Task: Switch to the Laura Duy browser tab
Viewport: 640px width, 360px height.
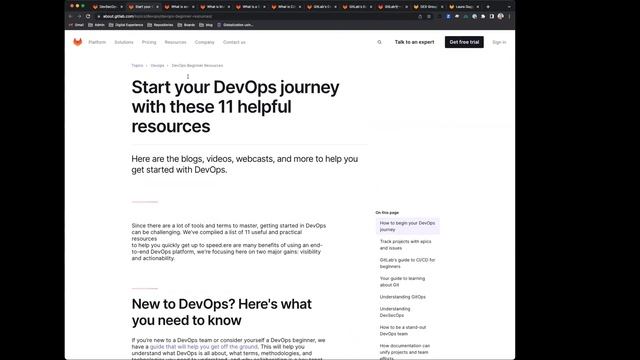Action: [x=463, y=7]
